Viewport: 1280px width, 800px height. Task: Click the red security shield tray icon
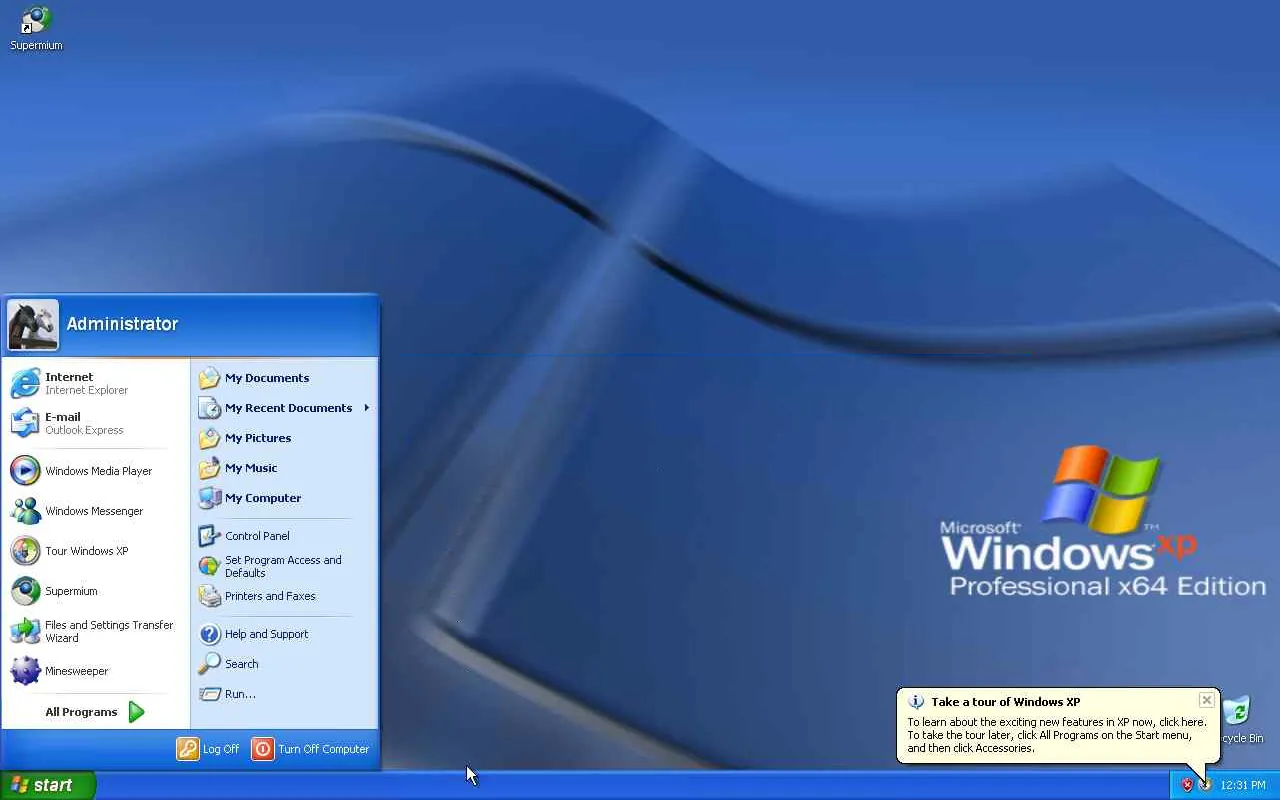pyautogui.click(x=1187, y=785)
